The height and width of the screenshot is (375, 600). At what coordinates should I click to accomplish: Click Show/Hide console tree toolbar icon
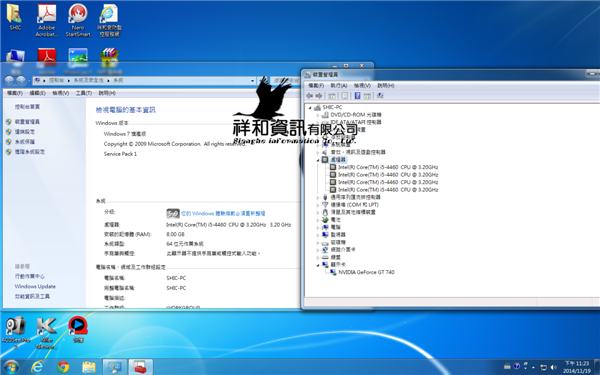click(x=332, y=96)
